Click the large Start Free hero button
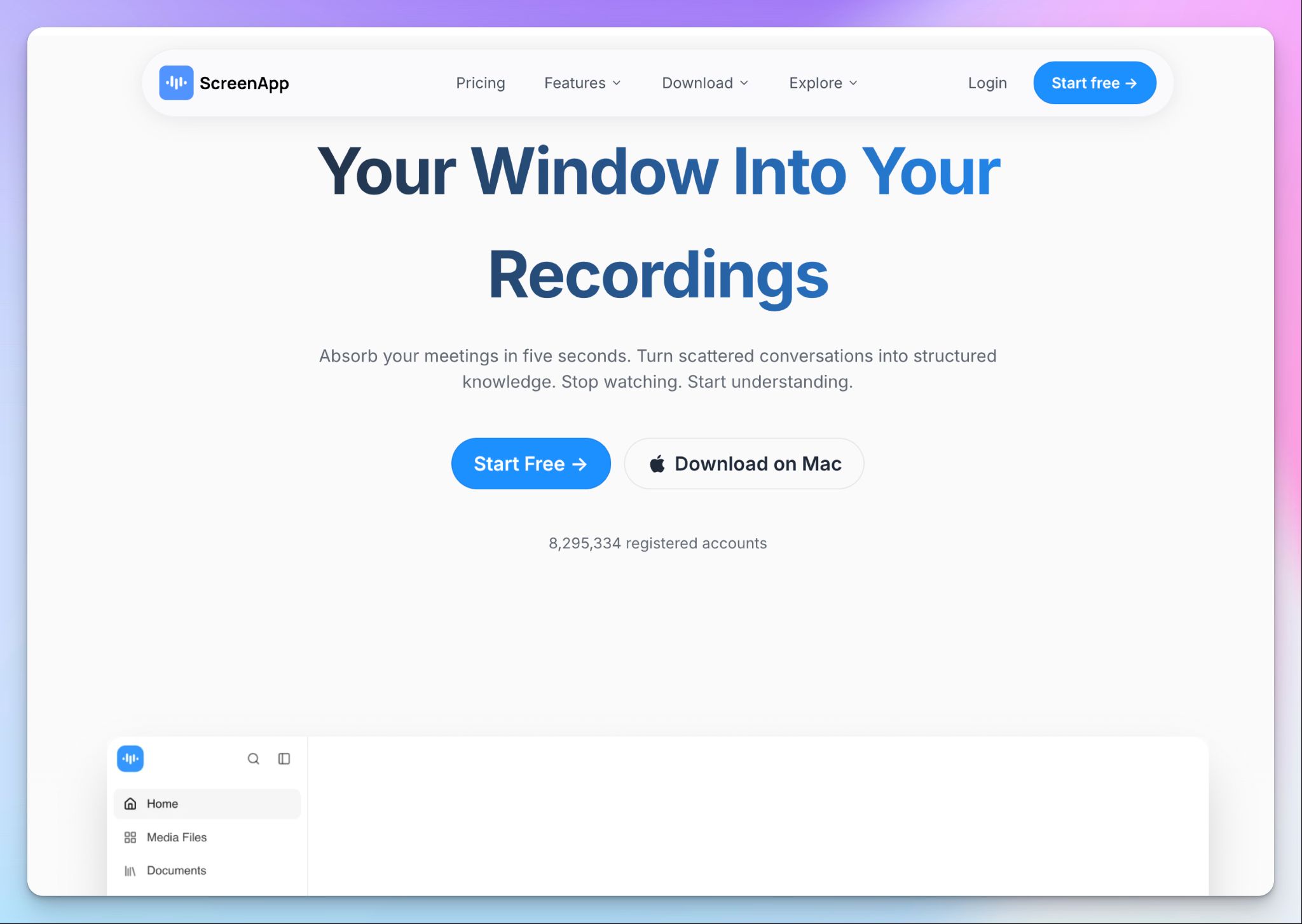This screenshot has height=924, width=1302. (x=531, y=463)
